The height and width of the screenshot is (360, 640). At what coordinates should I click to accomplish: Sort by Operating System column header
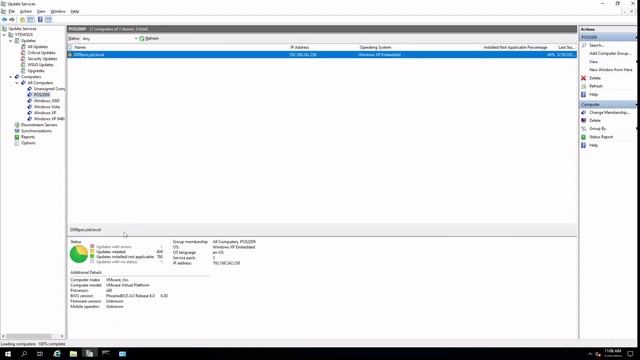(x=375, y=47)
